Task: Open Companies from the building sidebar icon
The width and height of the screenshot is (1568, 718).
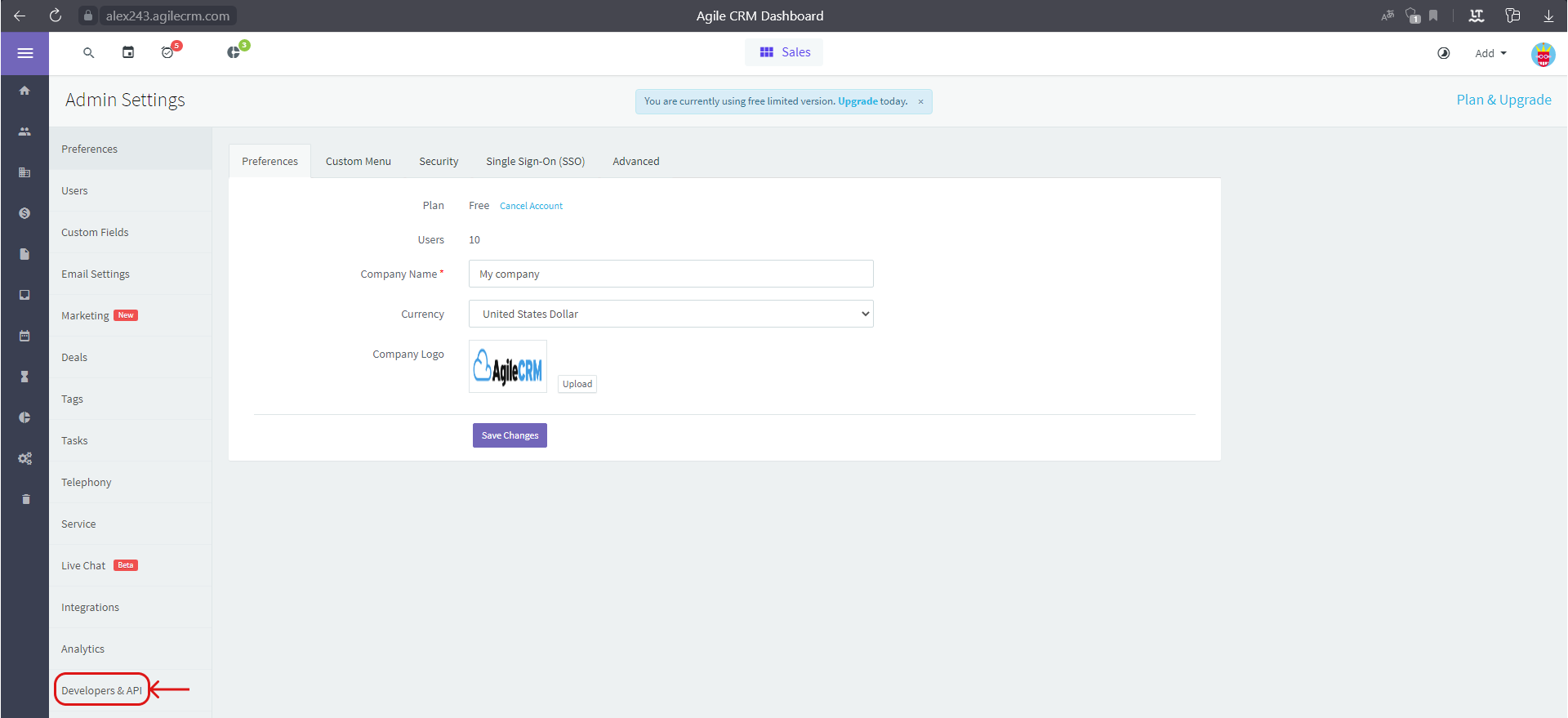Action: click(24, 172)
